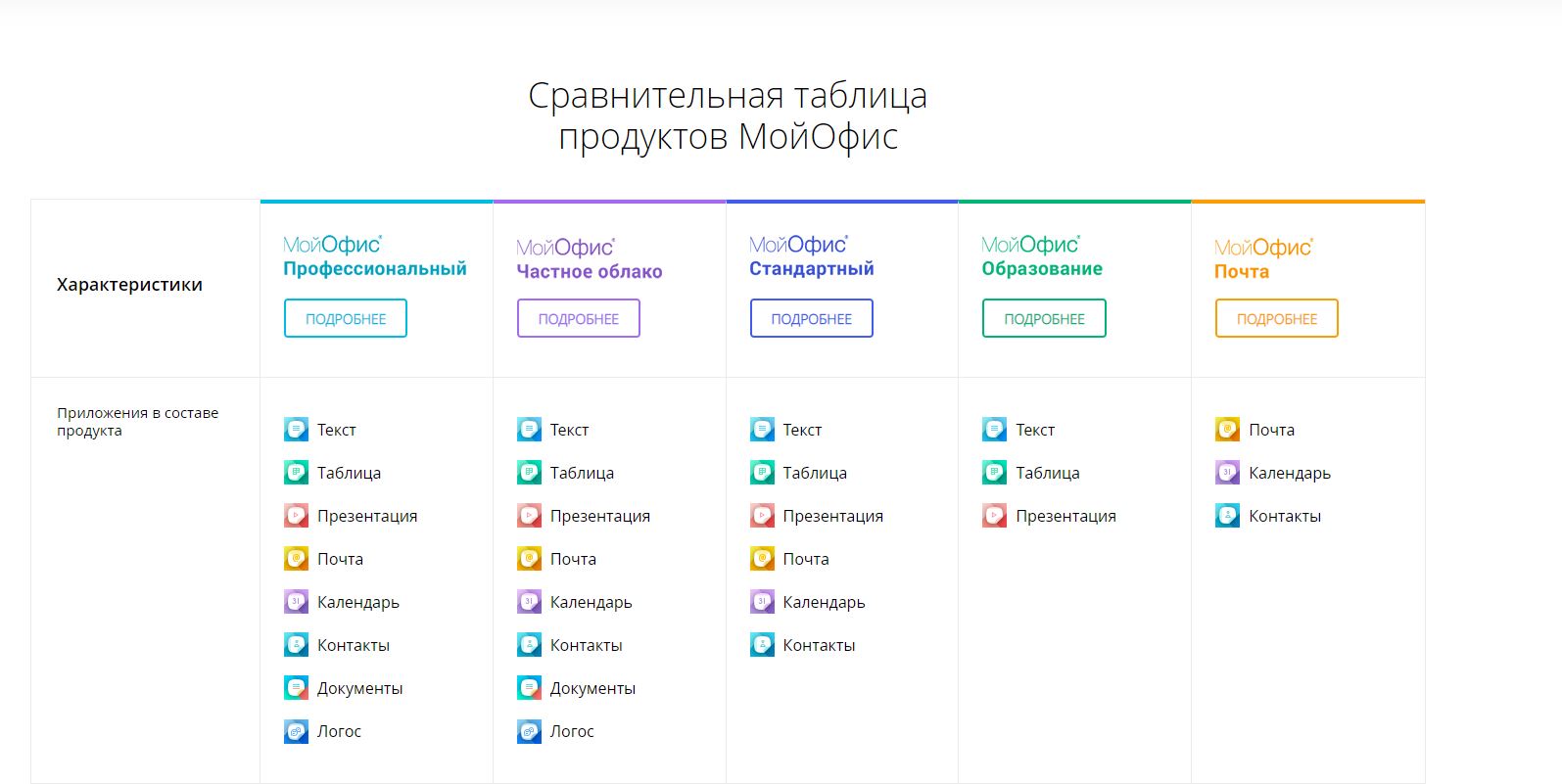Click the МойОфис Частное облако product title

pyautogui.click(x=590, y=259)
